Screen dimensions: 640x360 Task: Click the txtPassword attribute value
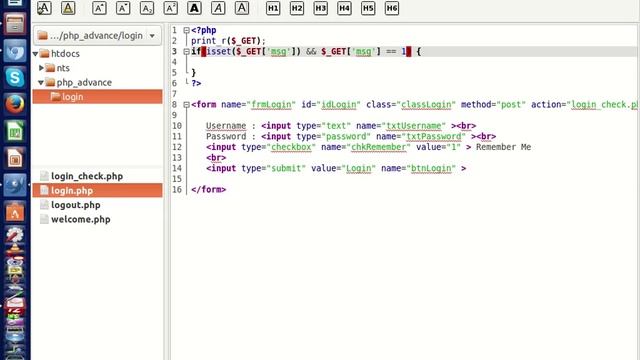[x=434, y=136]
